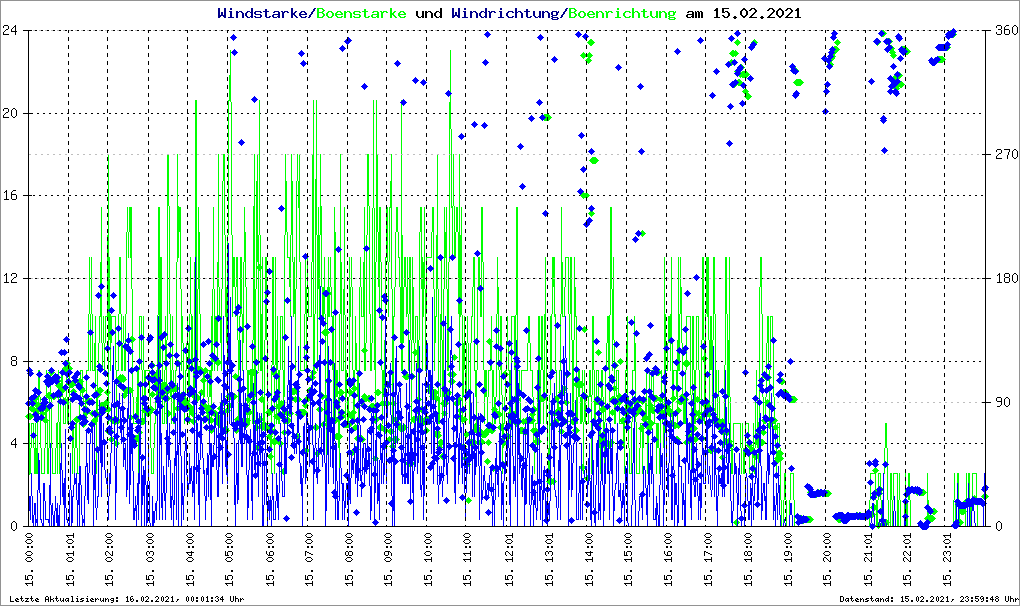Screen dimensions: 1020x606
Task: Click the date 15.02.2021 in the title
Action: pyautogui.click(x=756, y=13)
